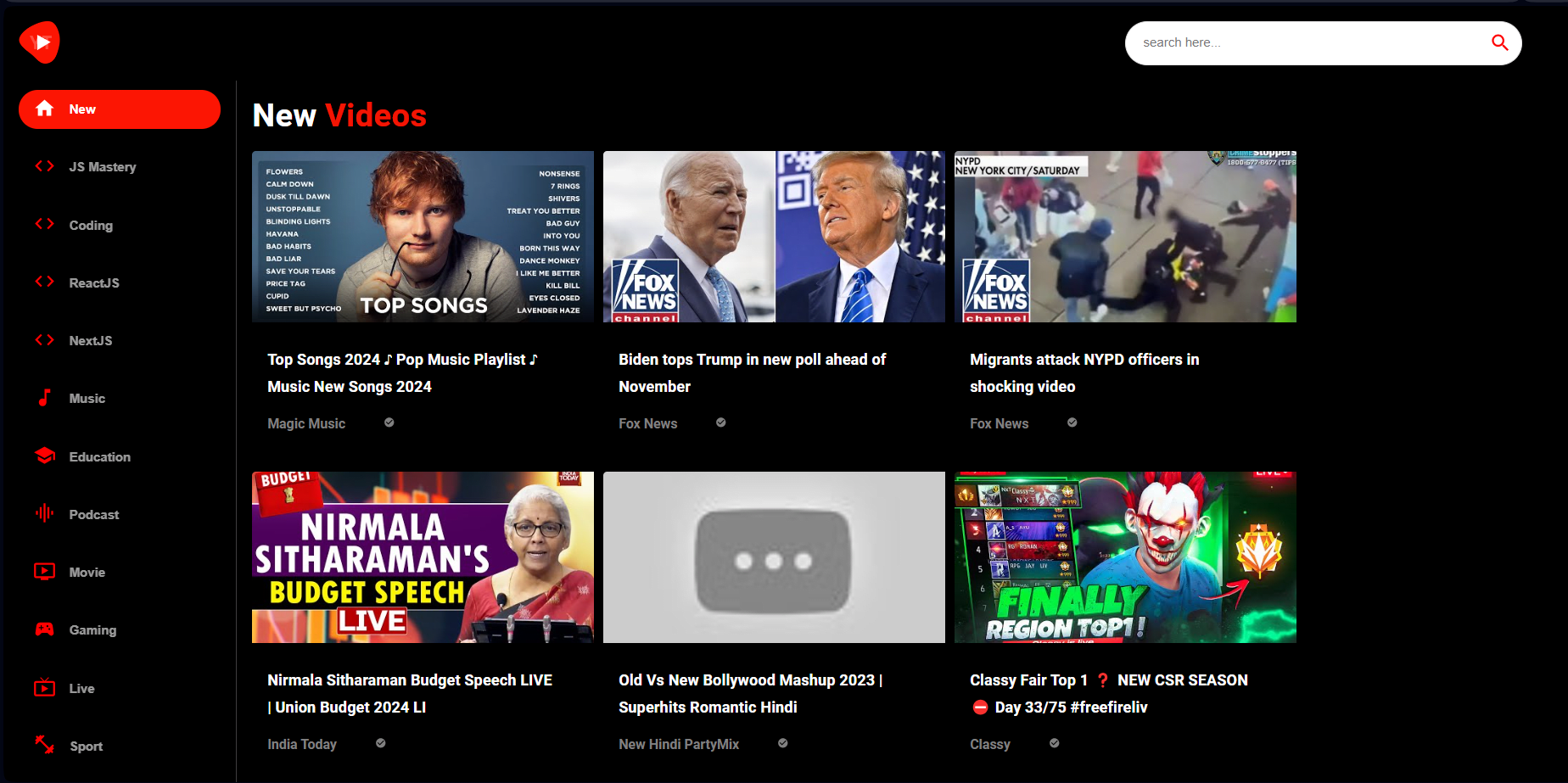Click the Movie play box icon
The image size is (1568, 783).
click(45, 572)
